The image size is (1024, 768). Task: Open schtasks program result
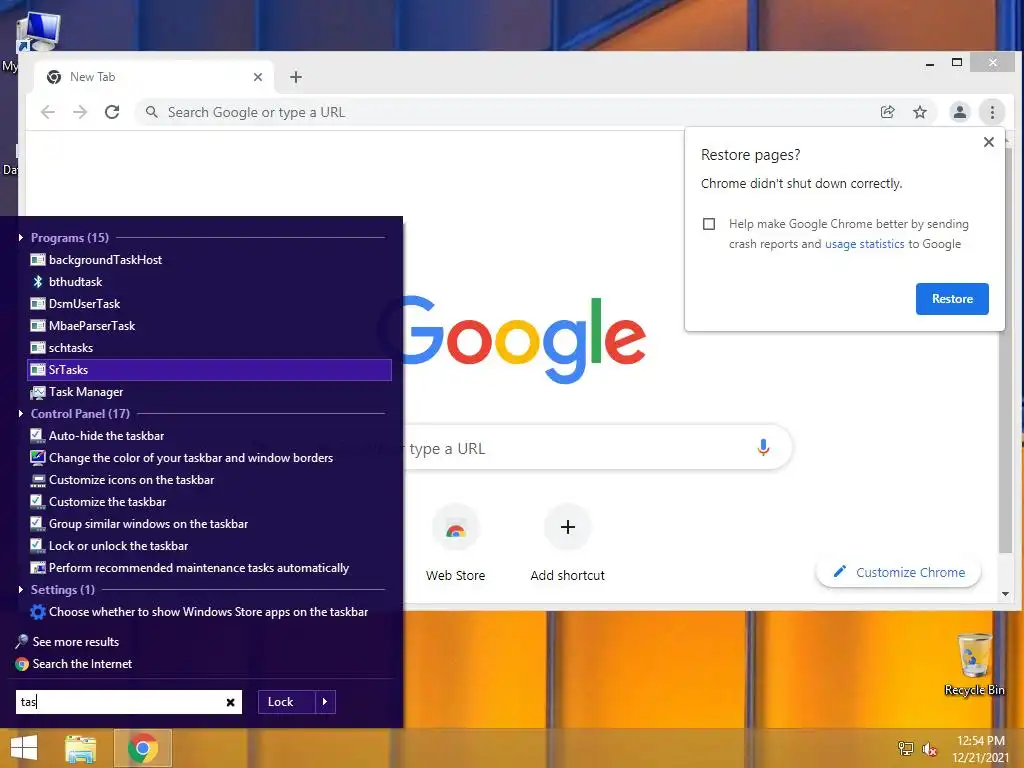click(x=210, y=347)
